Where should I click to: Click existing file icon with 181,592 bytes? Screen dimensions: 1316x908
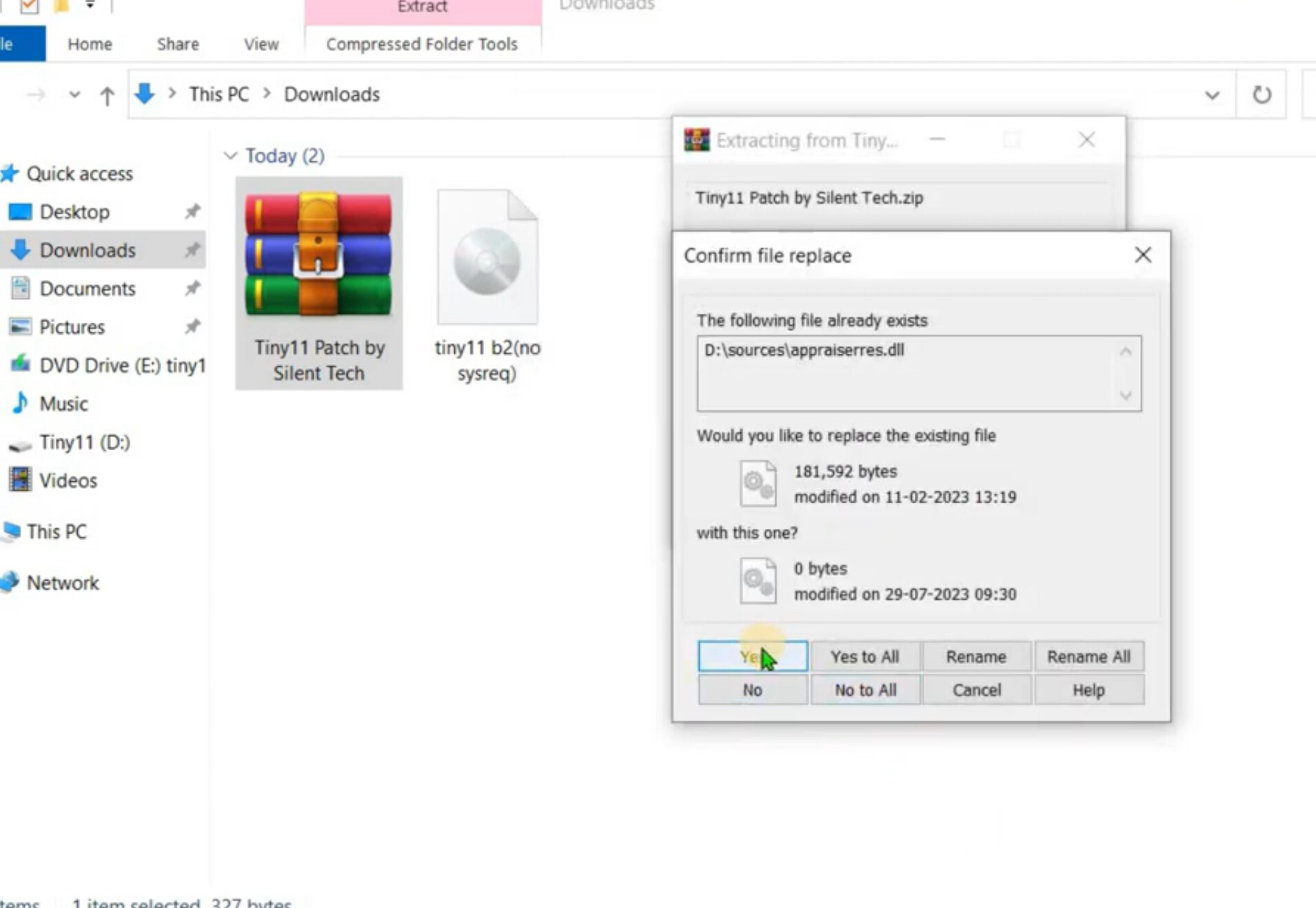point(758,483)
